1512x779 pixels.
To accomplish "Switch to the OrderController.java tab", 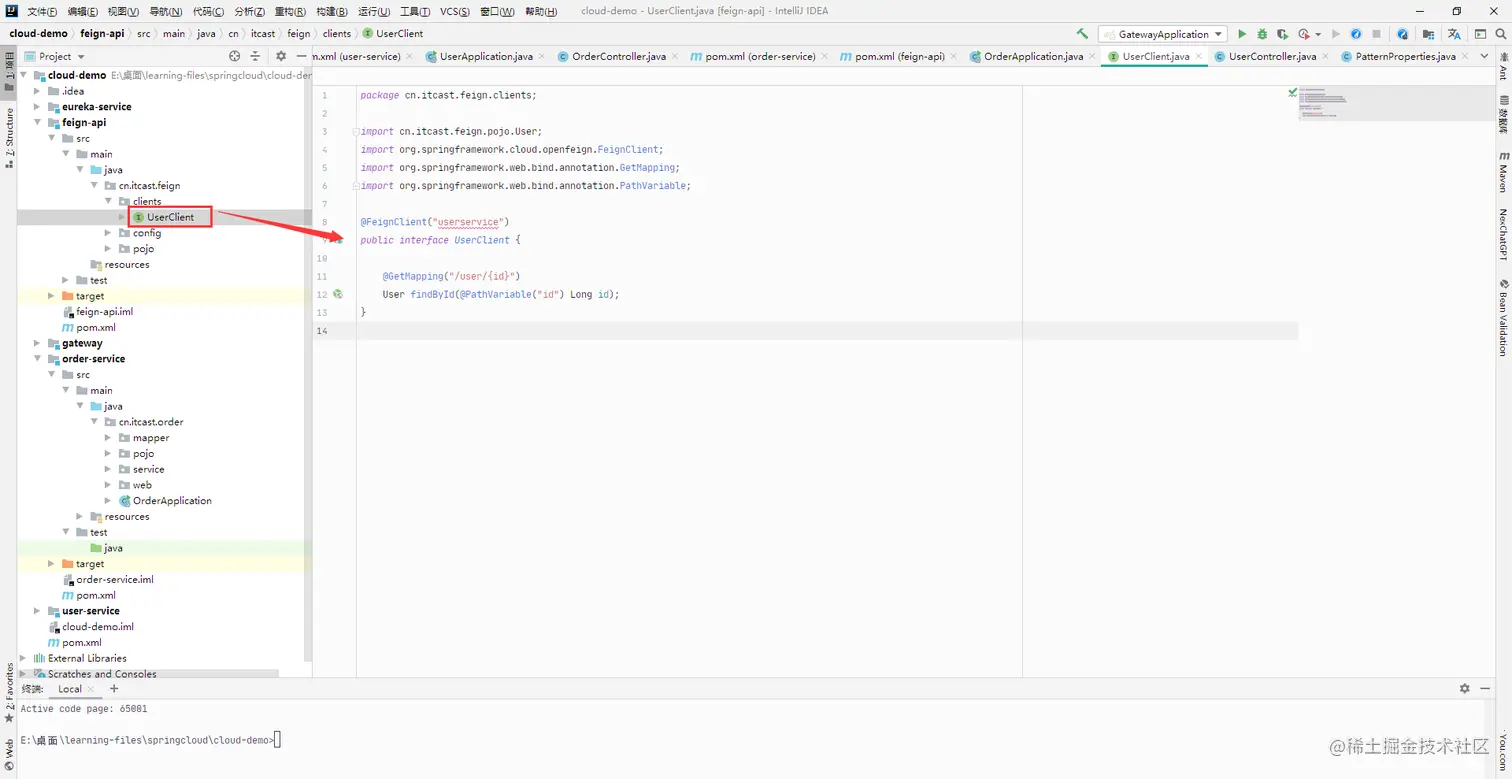I will click(618, 57).
